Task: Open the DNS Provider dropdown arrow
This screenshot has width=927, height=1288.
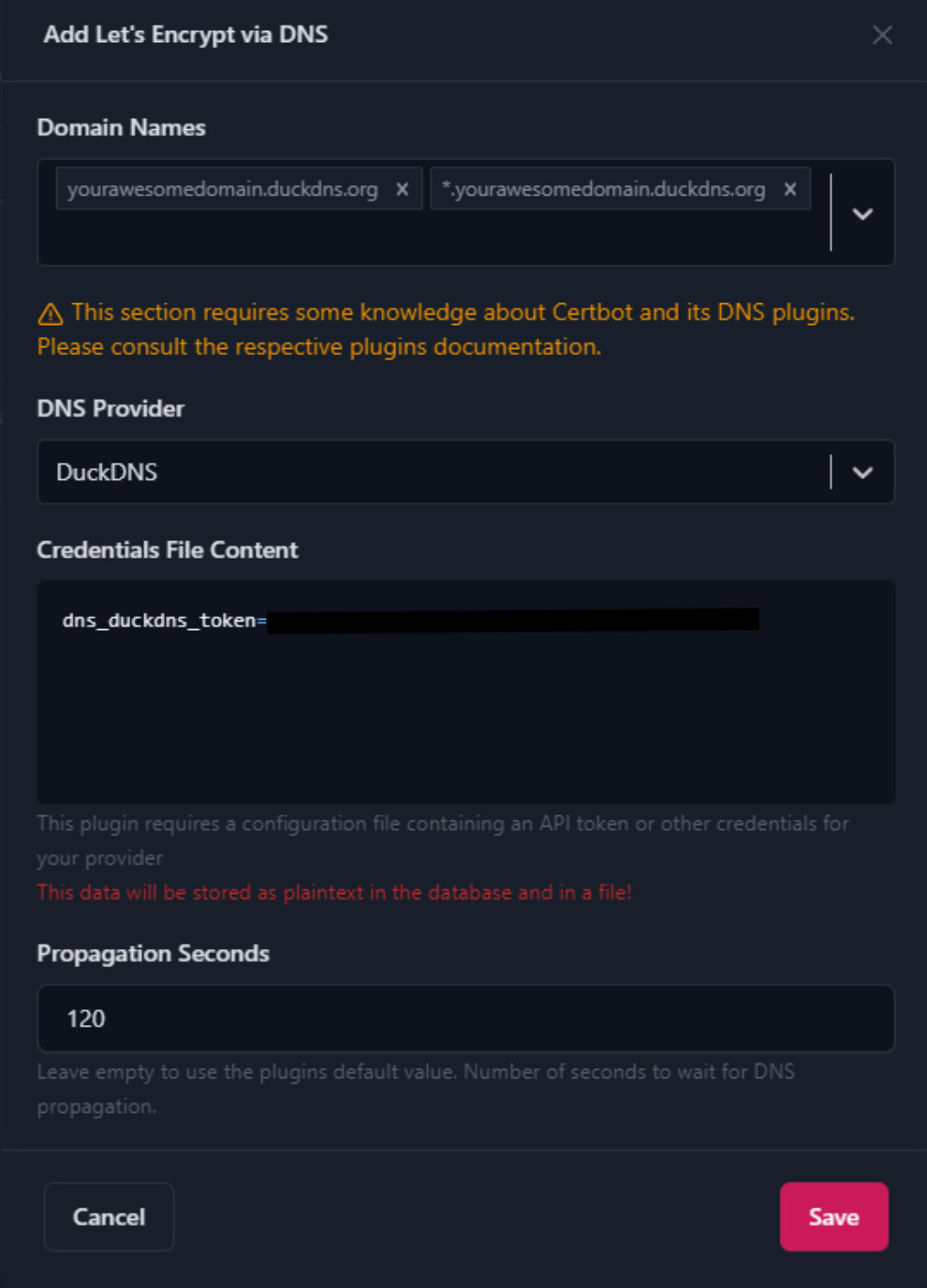Action: [862, 473]
